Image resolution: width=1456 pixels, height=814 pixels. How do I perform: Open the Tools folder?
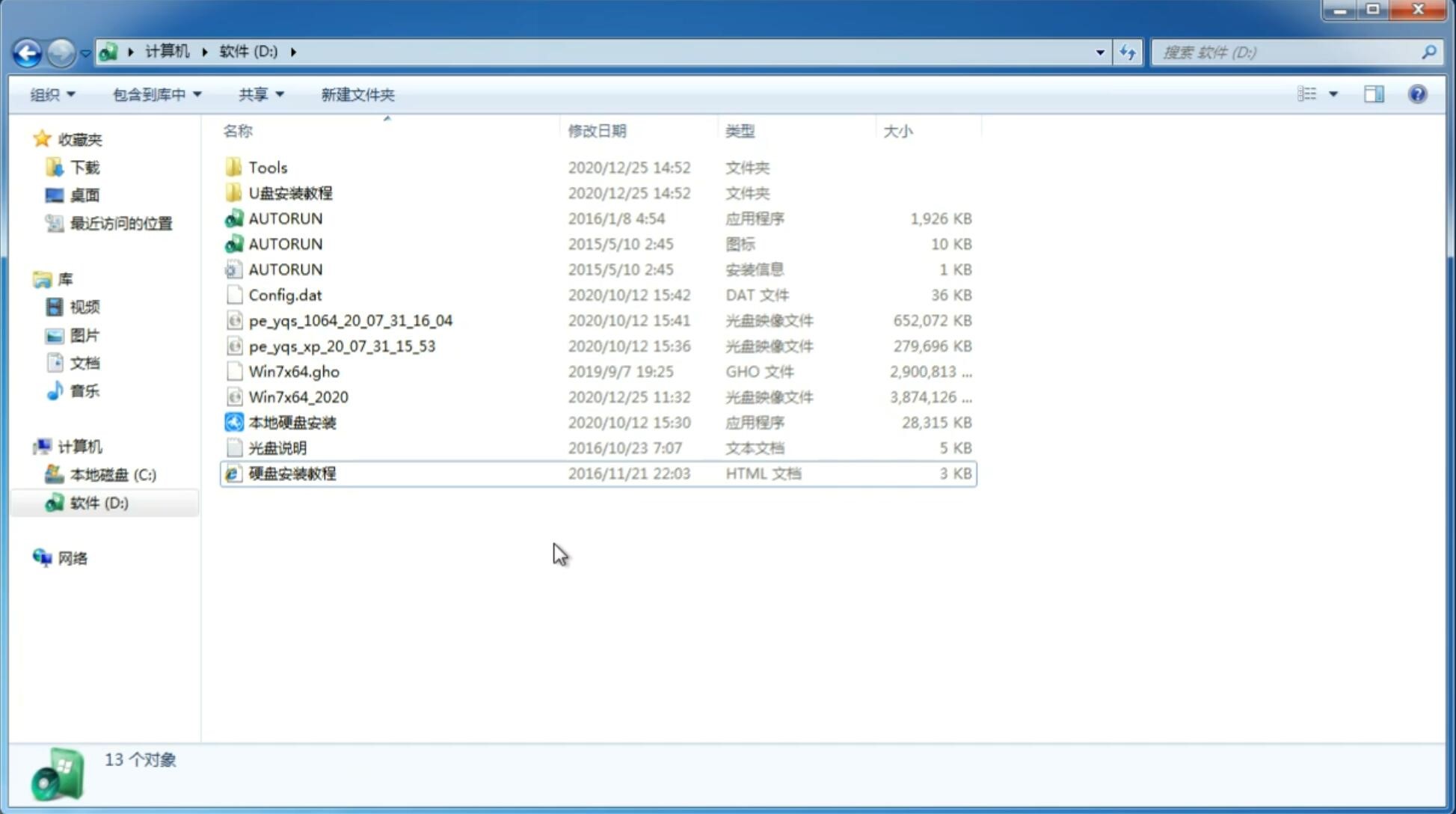point(267,167)
